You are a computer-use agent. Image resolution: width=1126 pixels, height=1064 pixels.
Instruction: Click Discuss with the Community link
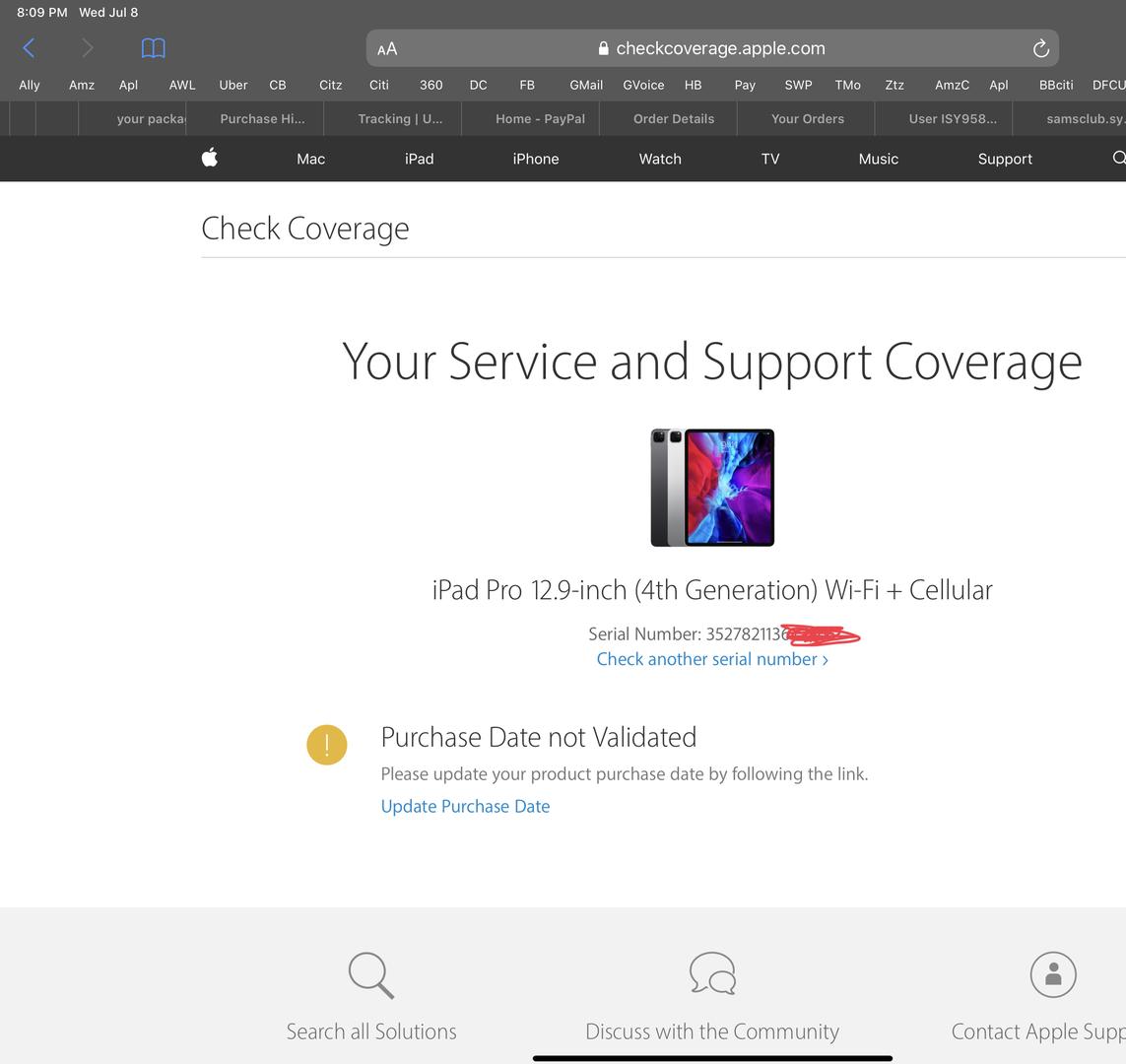[x=712, y=1031]
